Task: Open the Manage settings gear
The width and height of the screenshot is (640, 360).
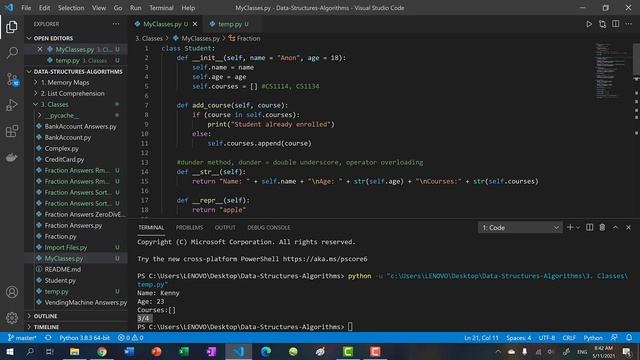Action: [x=12, y=318]
